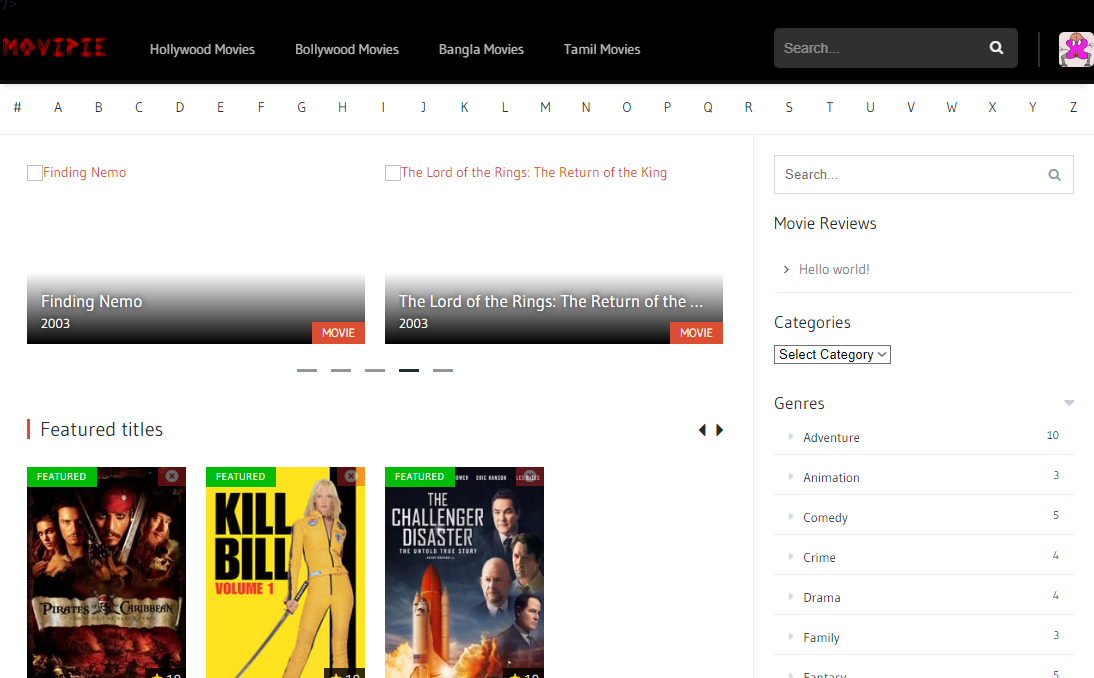Click the sidebar search magnifier icon
The width and height of the screenshot is (1094, 678).
(1054, 175)
